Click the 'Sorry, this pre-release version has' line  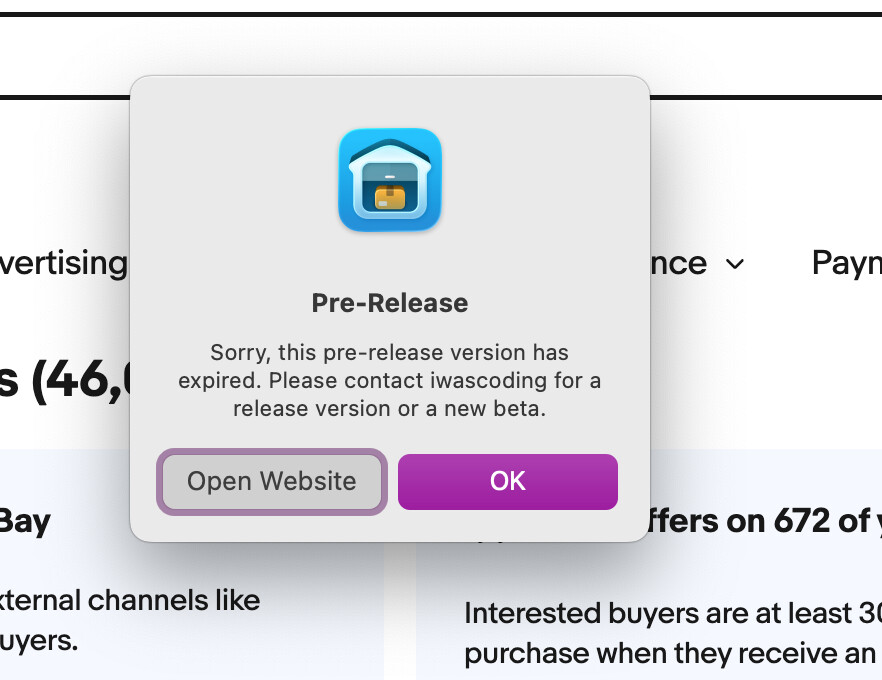tap(389, 353)
